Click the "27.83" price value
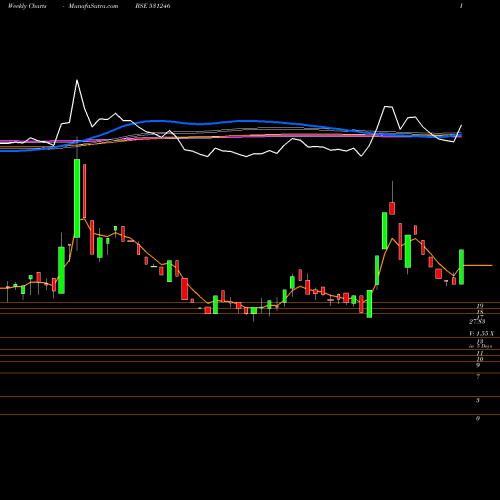This screenshot has width=500, height=500. (477, 322)
